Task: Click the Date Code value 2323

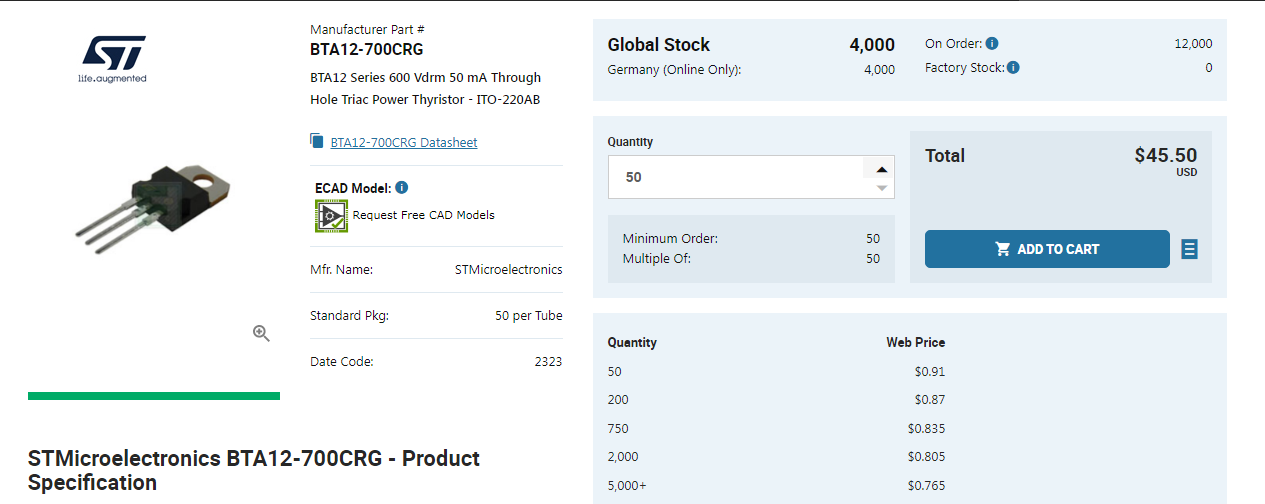Action: 548,362
